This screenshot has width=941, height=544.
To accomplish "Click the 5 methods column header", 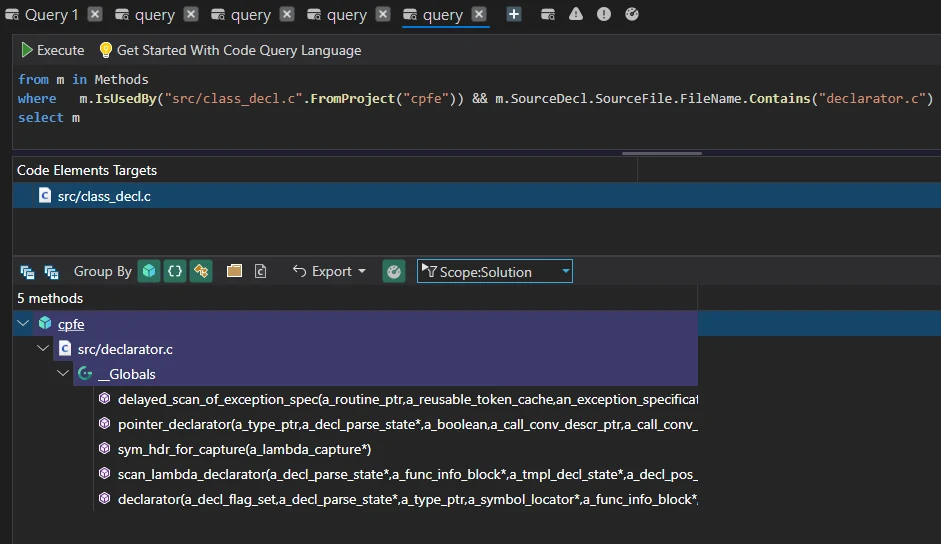I will point(50,298).
